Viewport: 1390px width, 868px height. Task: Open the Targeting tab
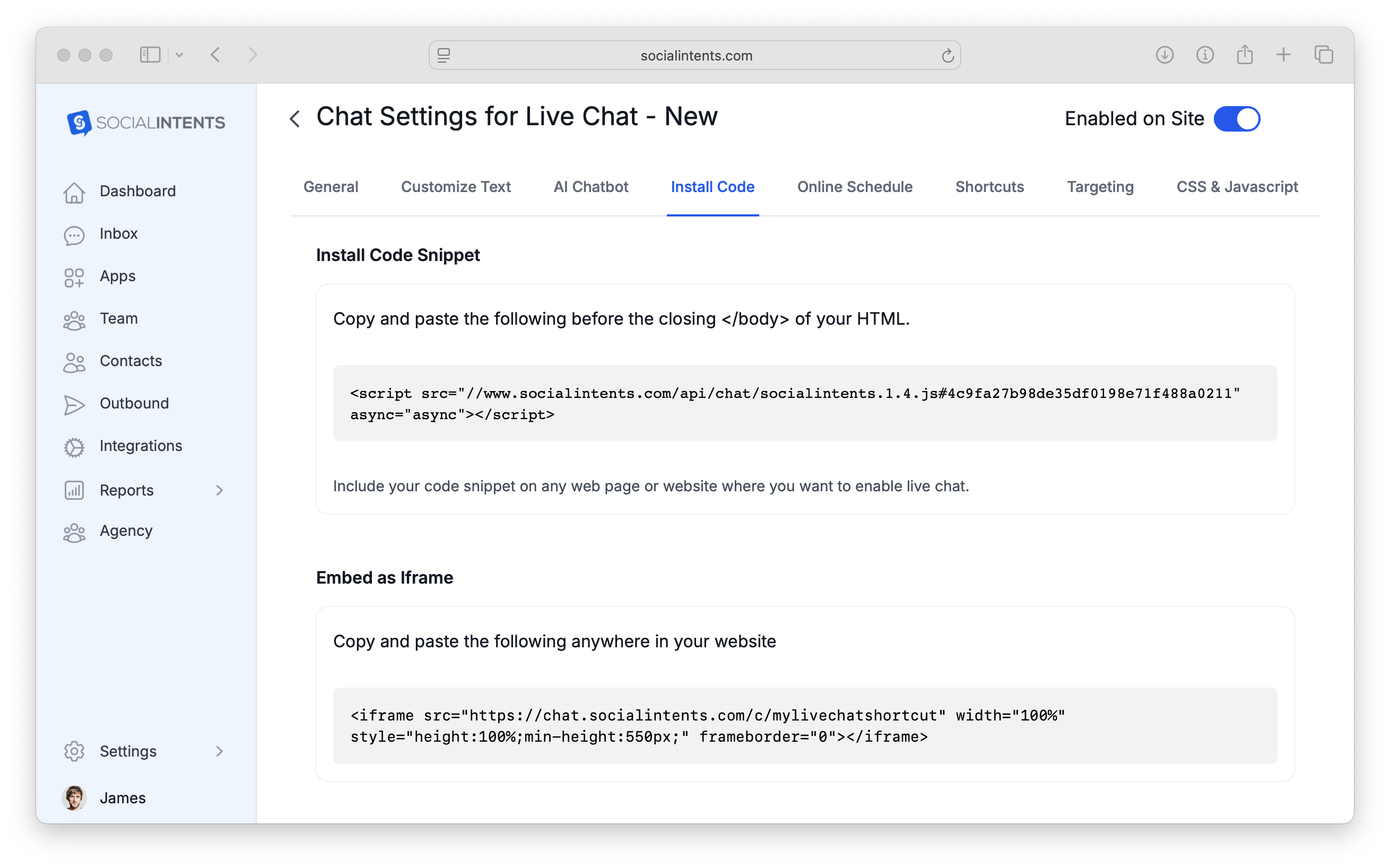coord(1100,187)
